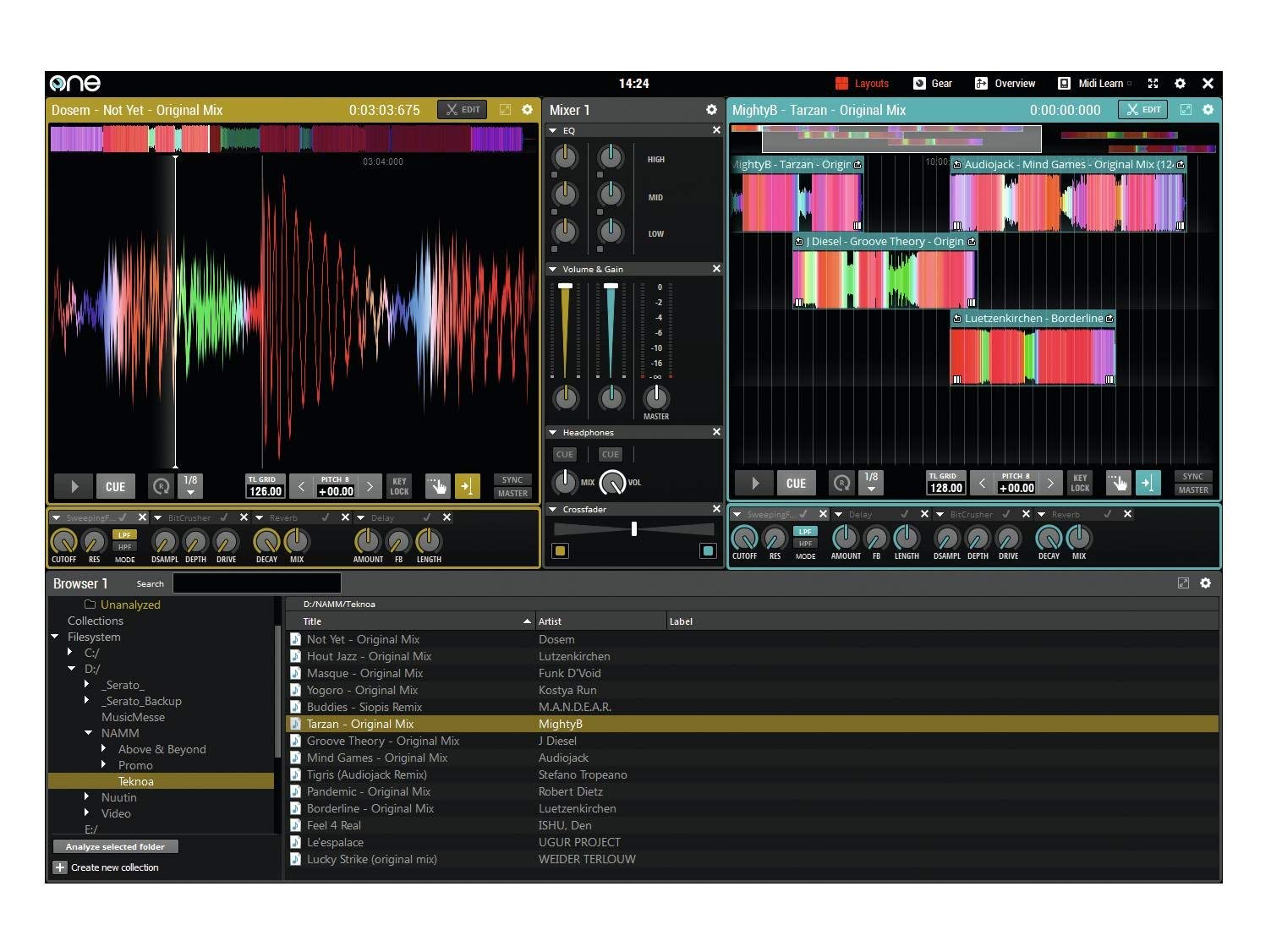Click Create new collection
1271x952 pixels.
point(107,867)
